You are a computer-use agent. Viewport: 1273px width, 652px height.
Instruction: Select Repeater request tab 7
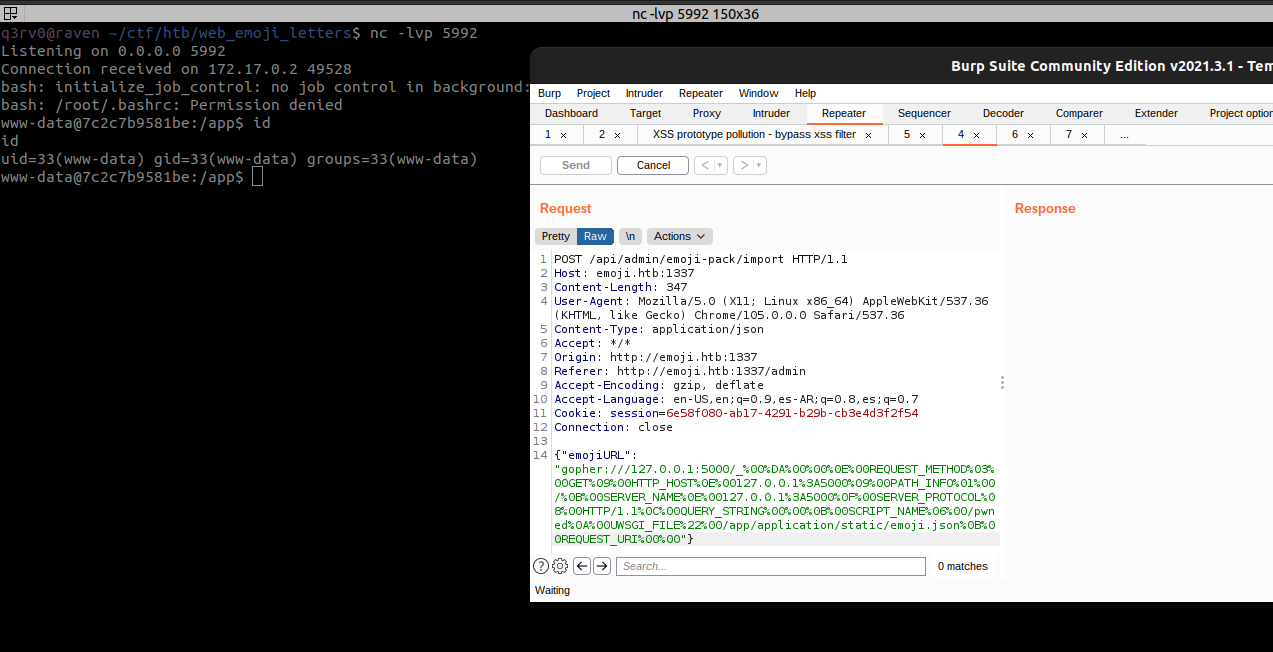[x=1069, y=135]
